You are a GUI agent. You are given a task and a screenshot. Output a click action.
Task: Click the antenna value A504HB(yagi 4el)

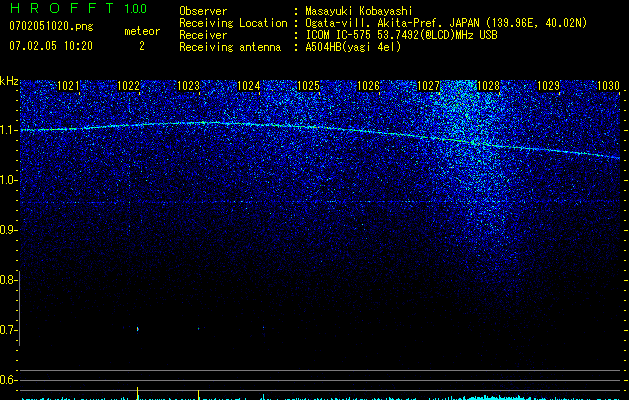(353, 47)
